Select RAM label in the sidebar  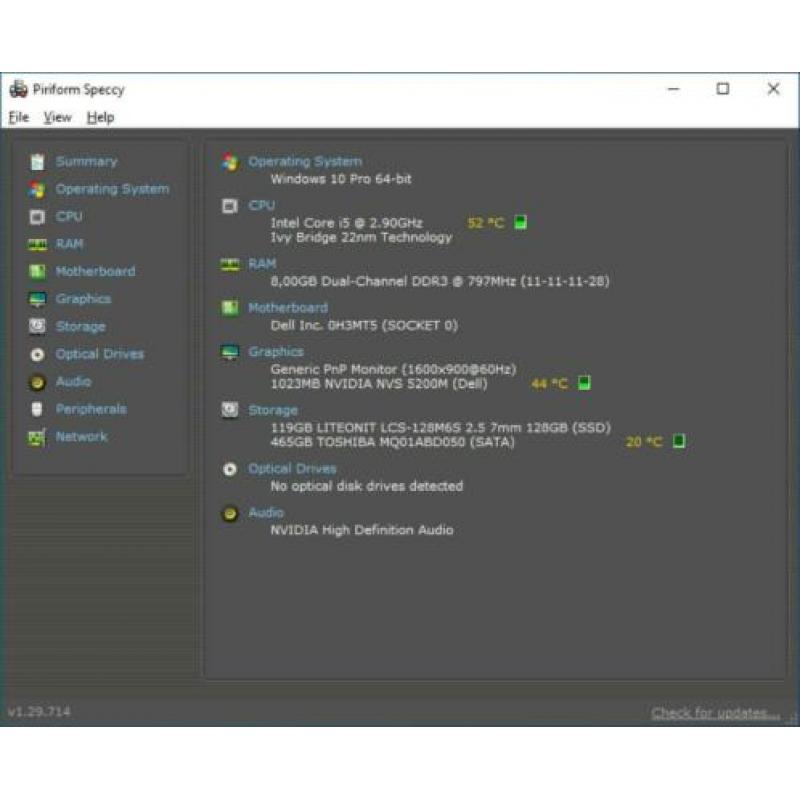coord(69,244)
